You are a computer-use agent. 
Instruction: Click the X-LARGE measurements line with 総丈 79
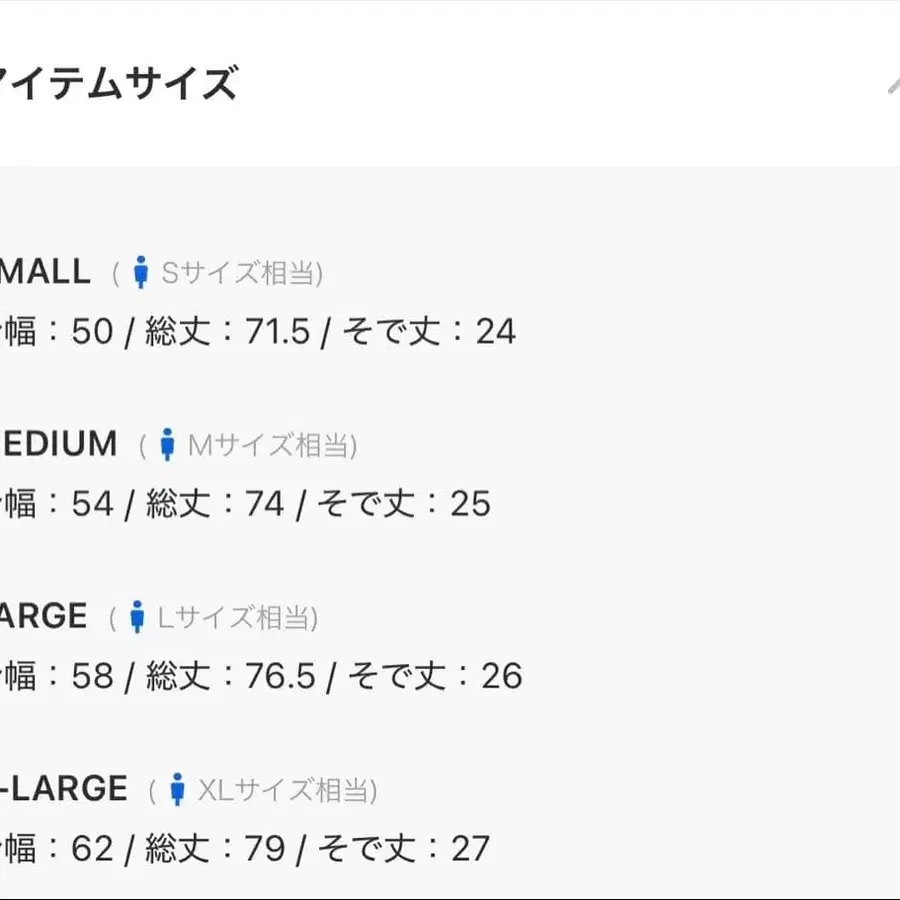pyautogui.click(x=245, y=848)
